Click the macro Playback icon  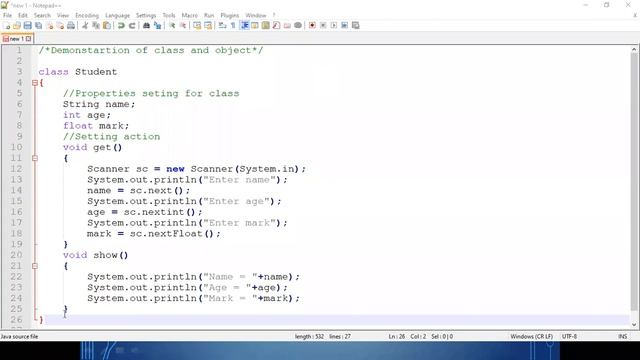pyautogui.click(x=334, y=25)
